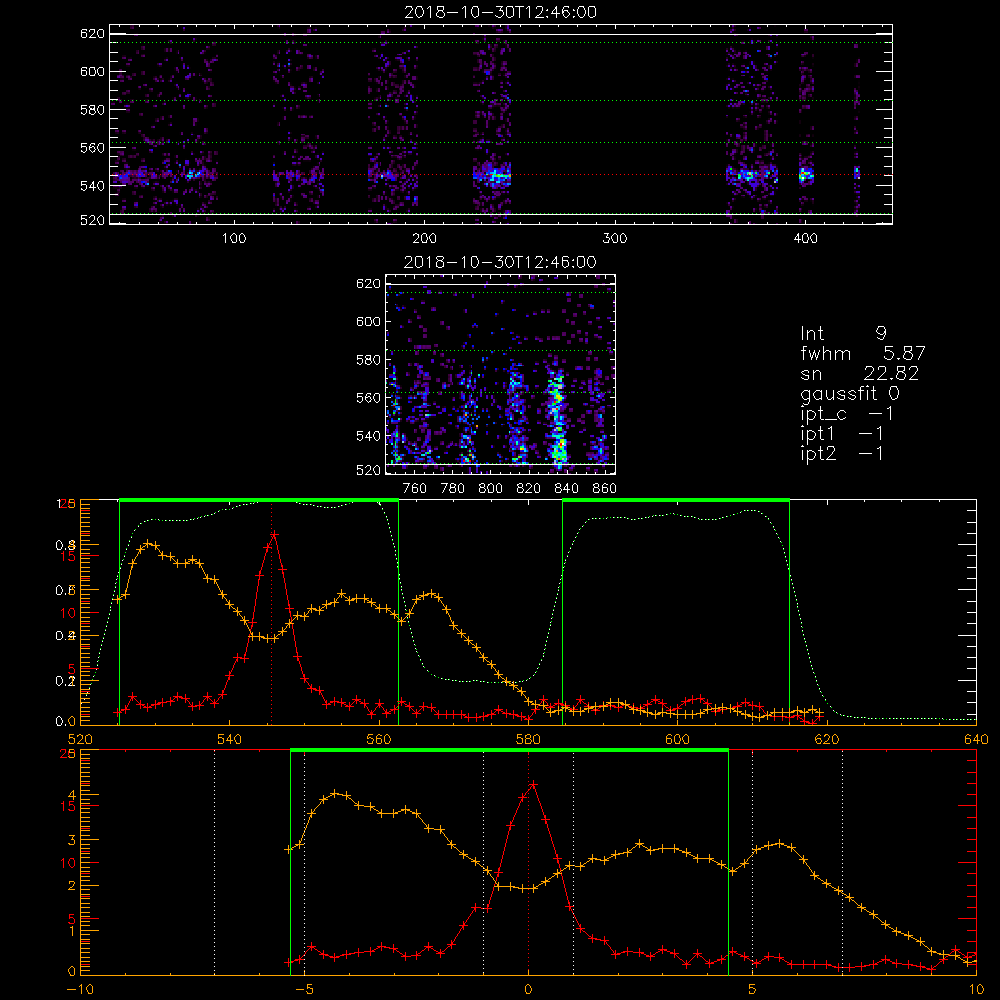Select the 'ipt_c -1' readout
This screenshot has width=1000, height=1000.
click(847, 414)
